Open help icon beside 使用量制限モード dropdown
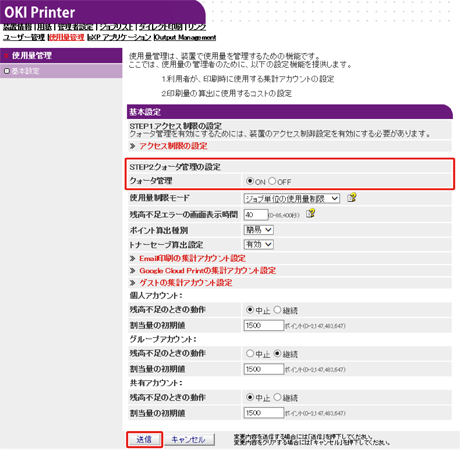 352,198
